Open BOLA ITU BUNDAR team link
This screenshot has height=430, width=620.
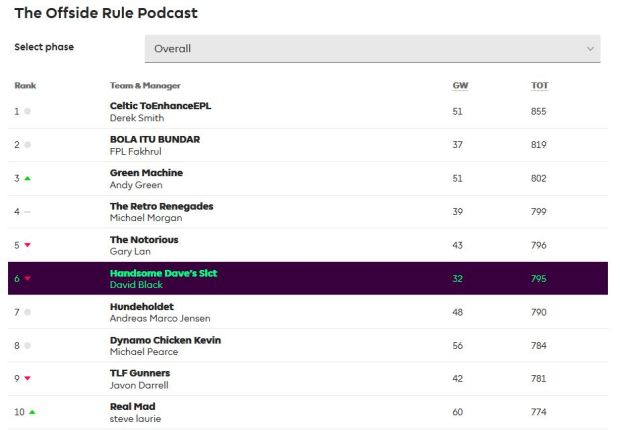coord(155,139)
